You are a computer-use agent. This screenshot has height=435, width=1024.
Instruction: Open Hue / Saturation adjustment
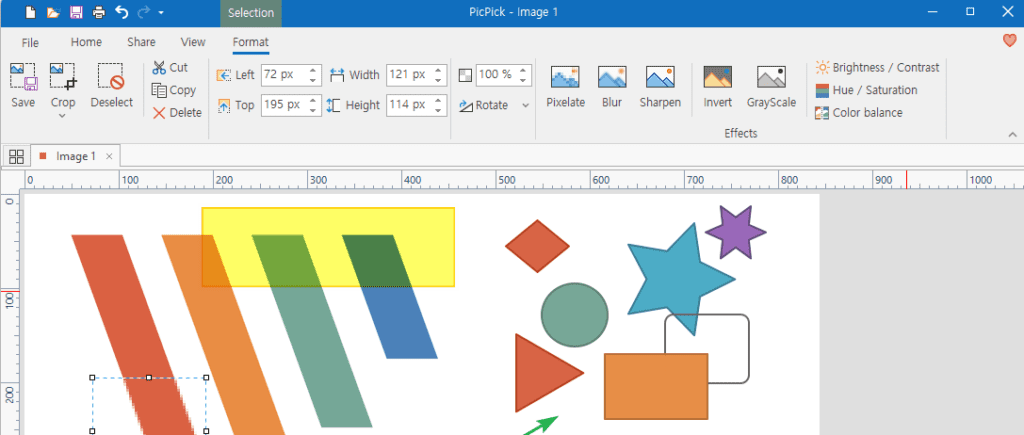(x=866, y=90)
